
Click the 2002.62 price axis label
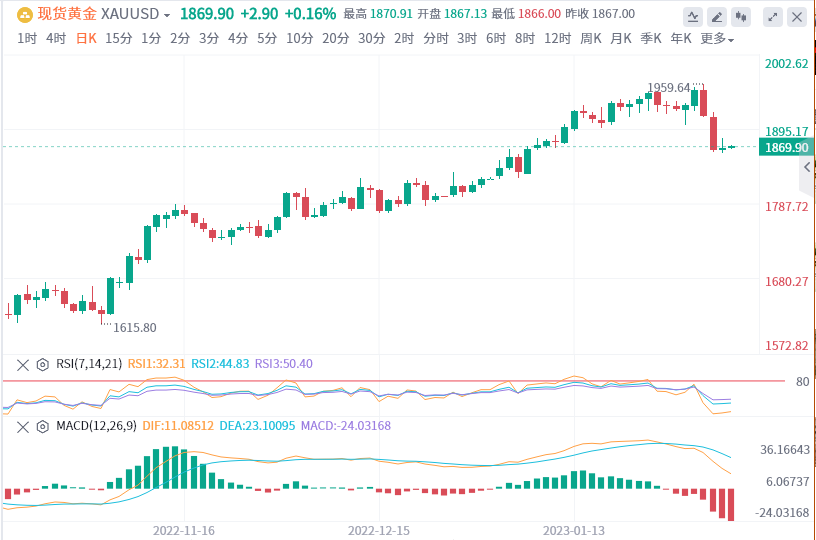pyautogui.click(x=786, y=64)
